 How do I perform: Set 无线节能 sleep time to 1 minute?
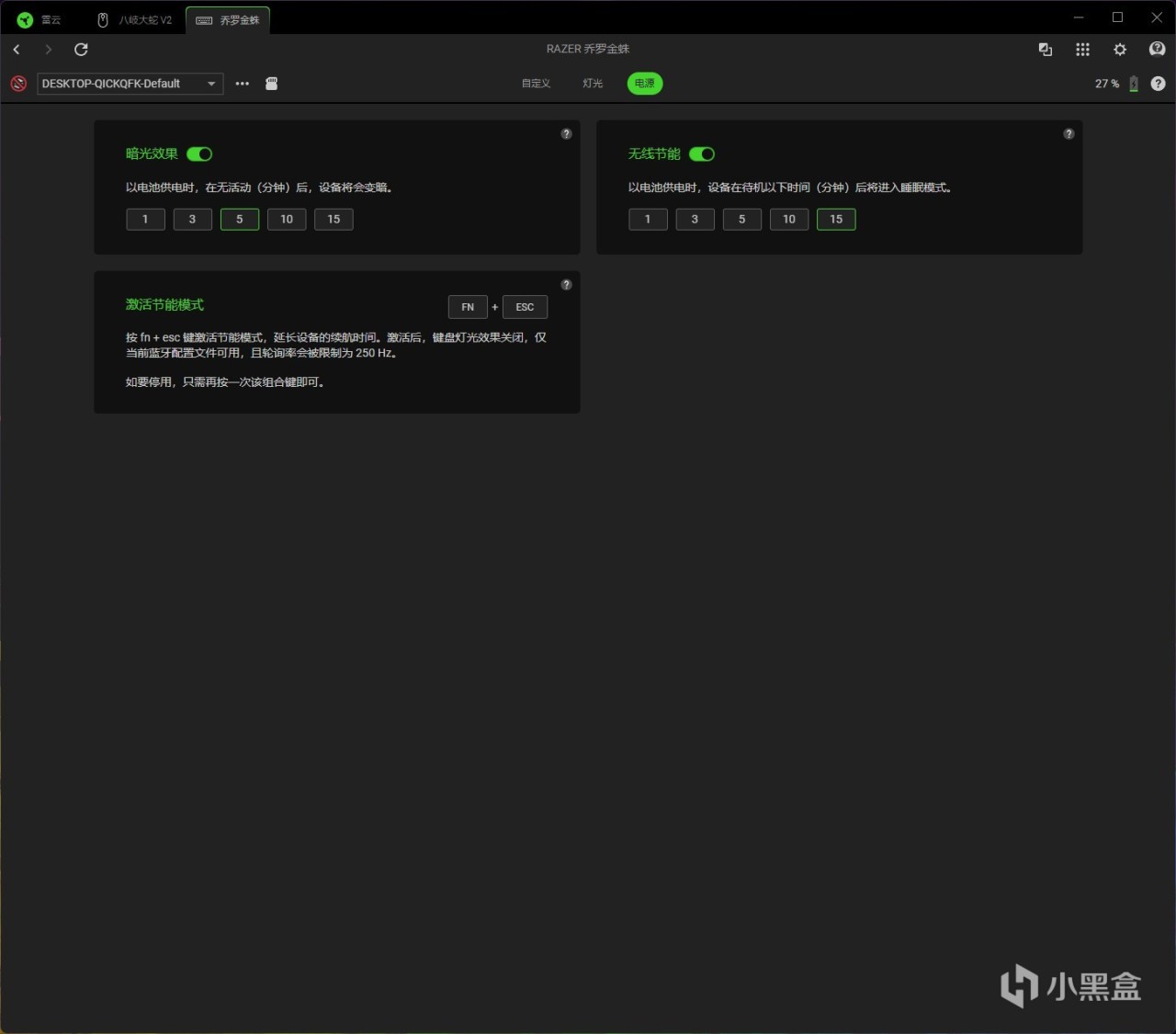[x=648, y=220]
